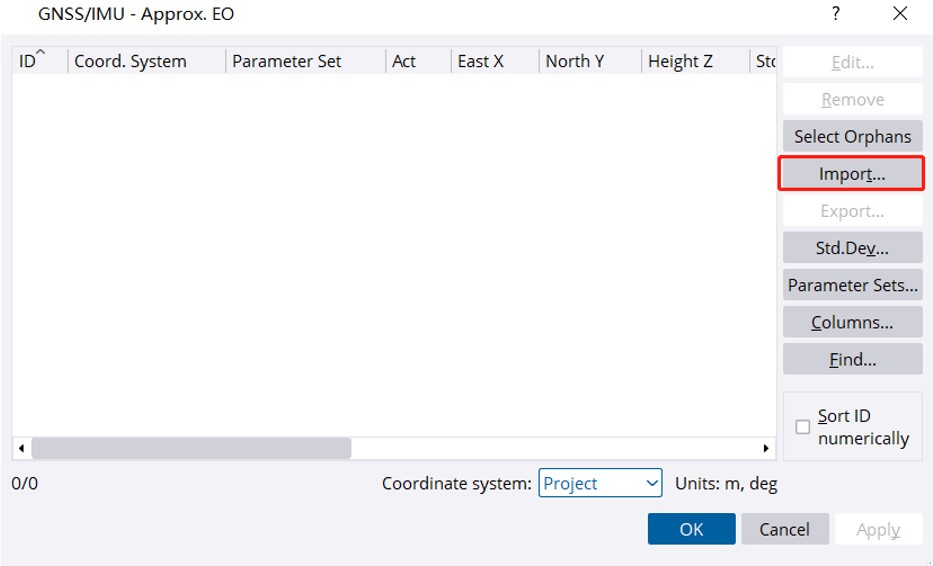Click the Find... button
Screen dimensions: 933x566
(x=852, y=359)
